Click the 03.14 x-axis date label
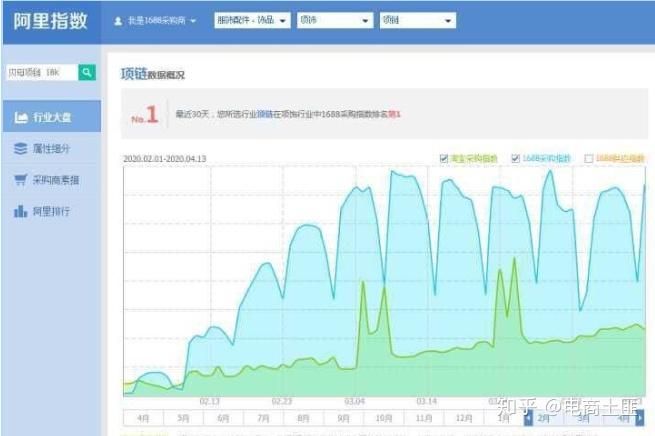655x436 pixels. click(427, 401)
